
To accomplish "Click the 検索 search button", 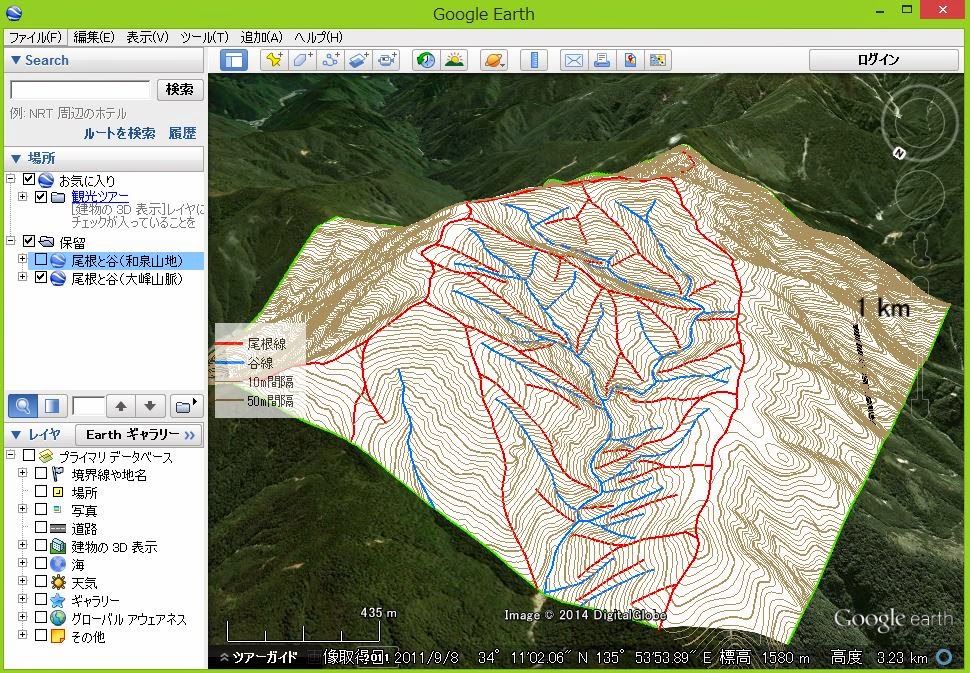I will click(x=179, y=90).
